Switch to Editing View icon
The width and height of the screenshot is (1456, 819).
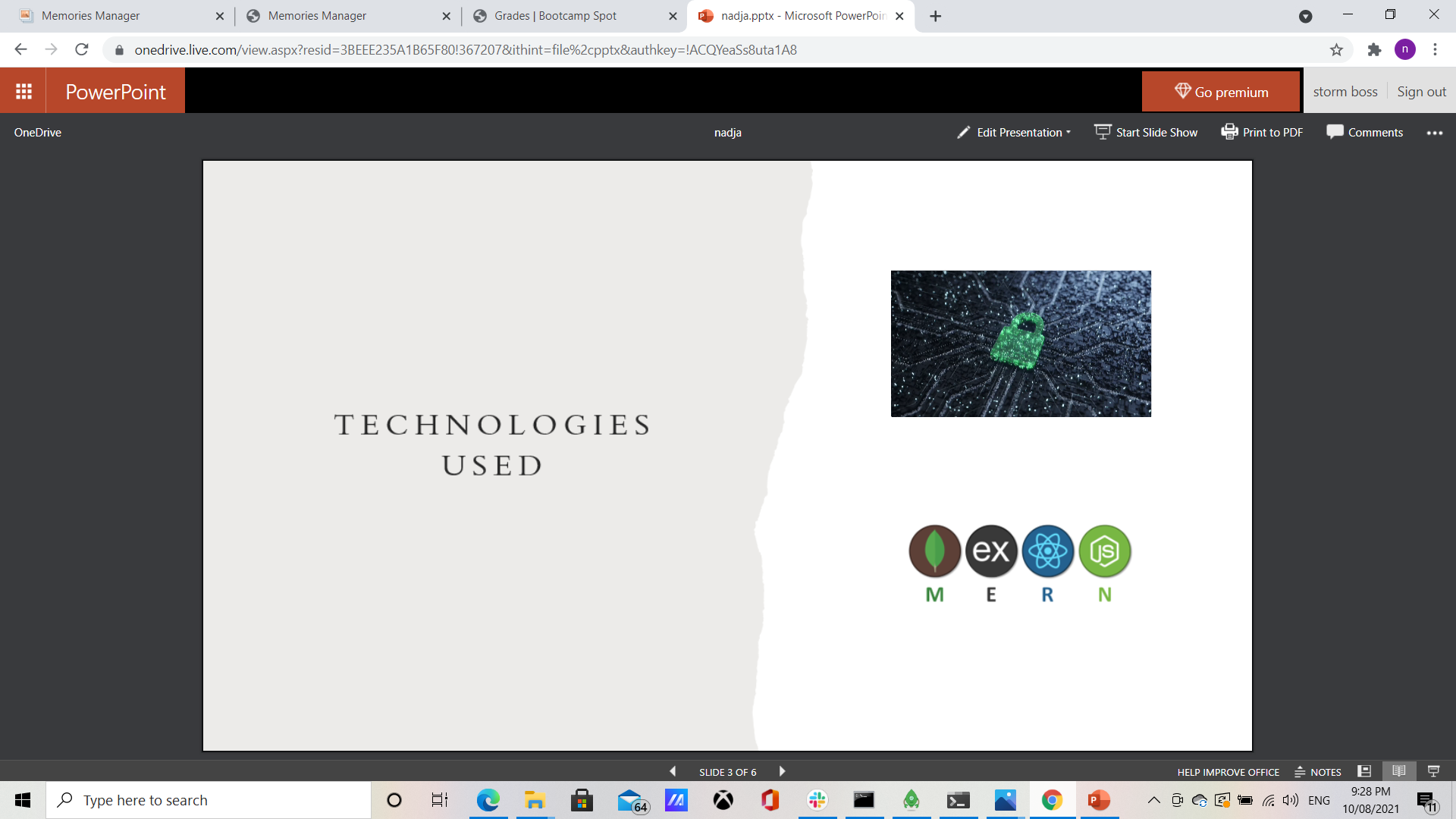(x=1364, y=771)
